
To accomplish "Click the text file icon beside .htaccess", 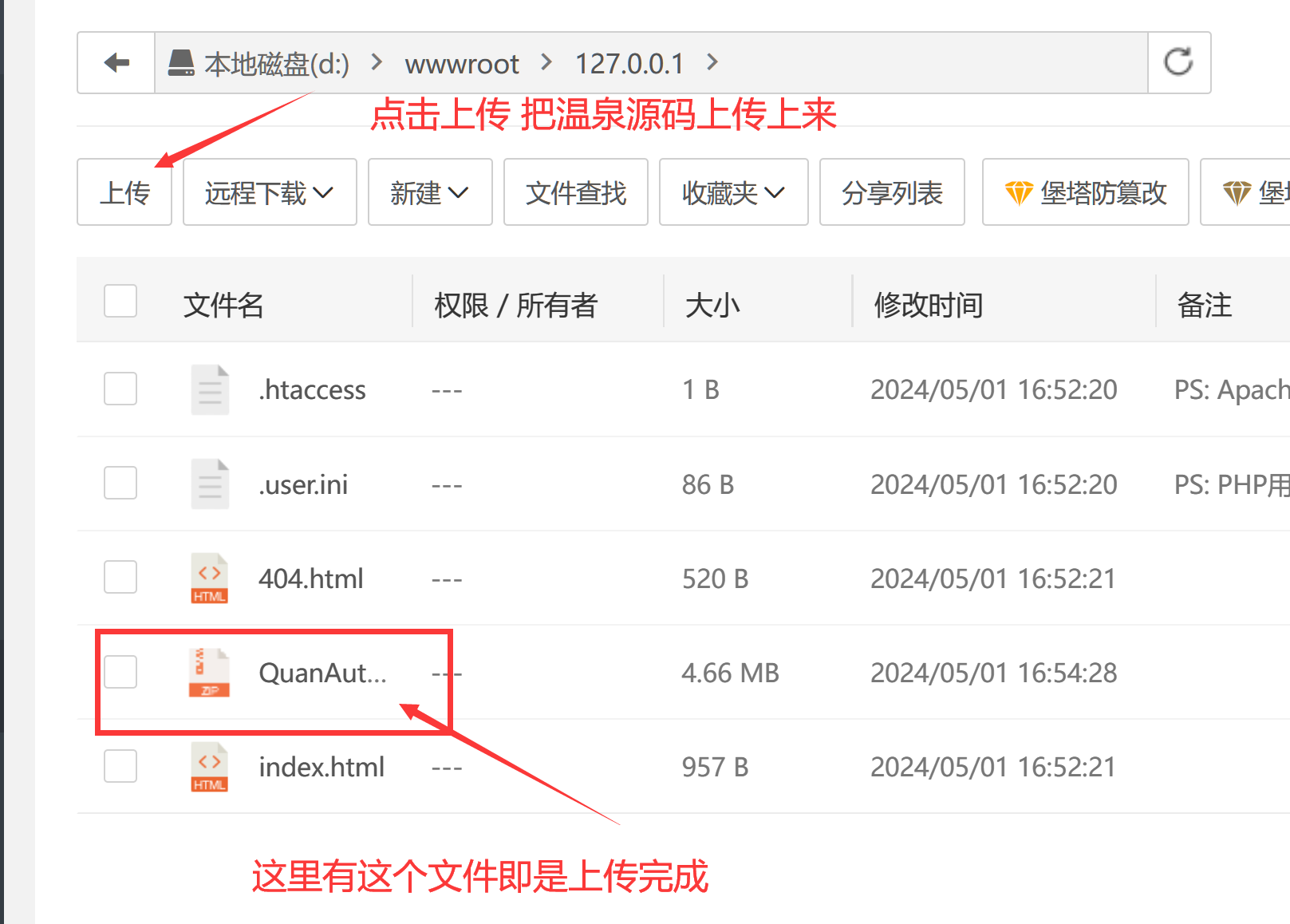I will pos(209,389).
